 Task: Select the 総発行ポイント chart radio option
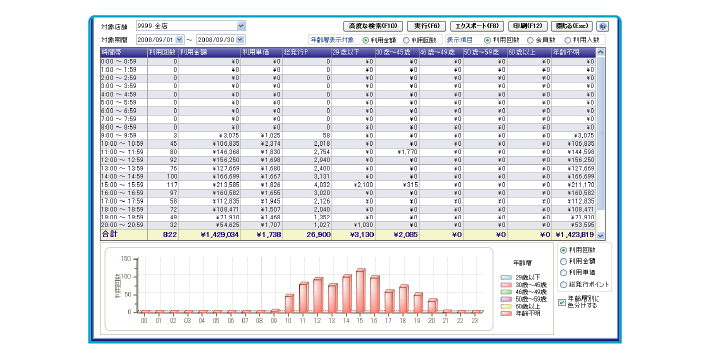tap(563, 285)
